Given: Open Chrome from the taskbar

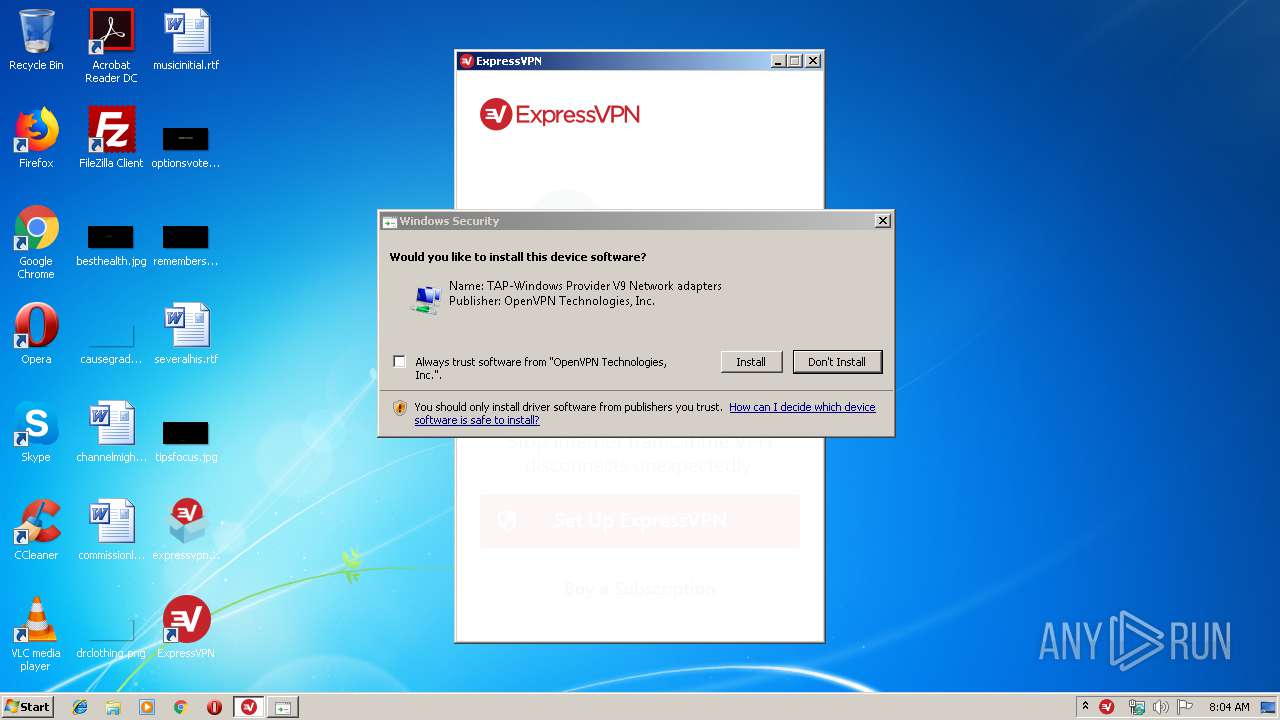Looking at the screenshot, I should coord(181,707).
